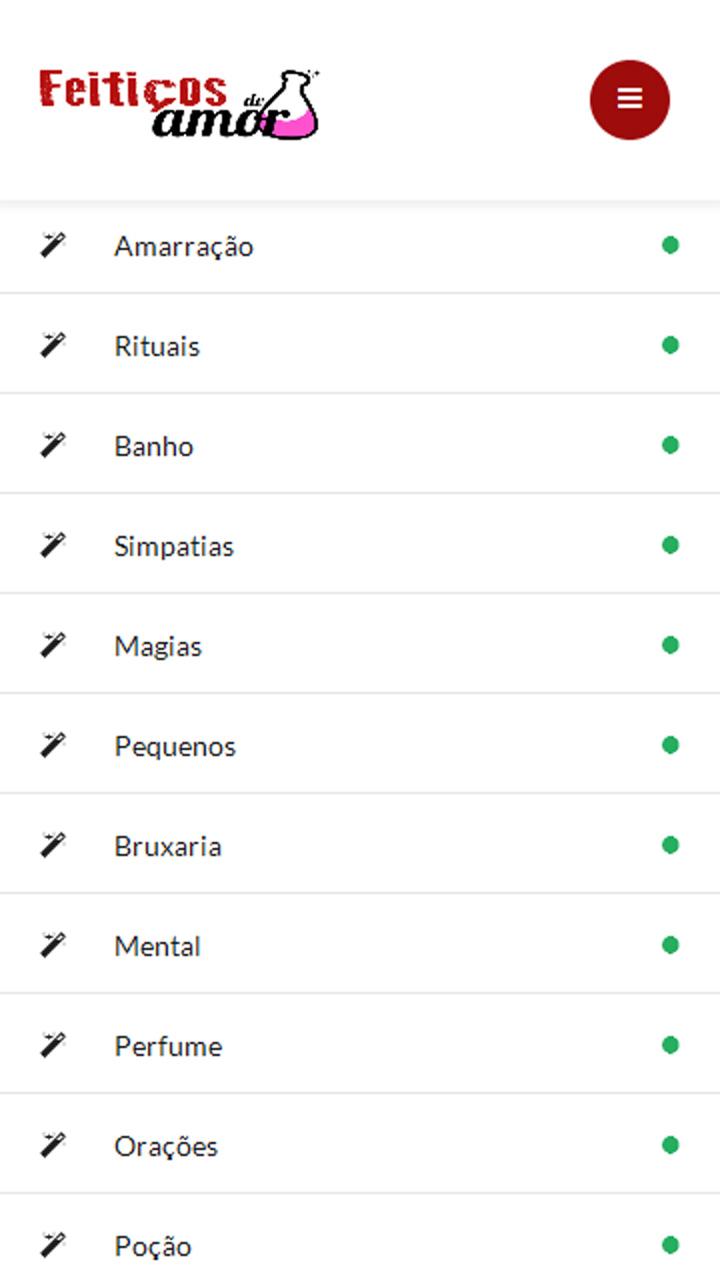
Task: Open the Rituais category
Action: (360, 344)
